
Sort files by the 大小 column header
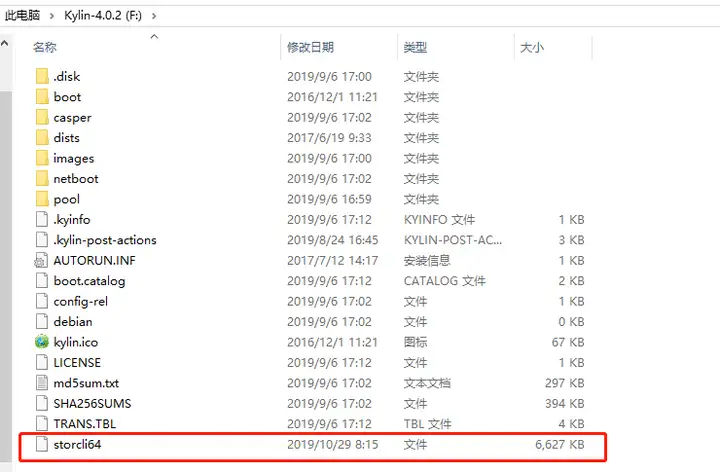pyautogui.click(x=532, y=47)
